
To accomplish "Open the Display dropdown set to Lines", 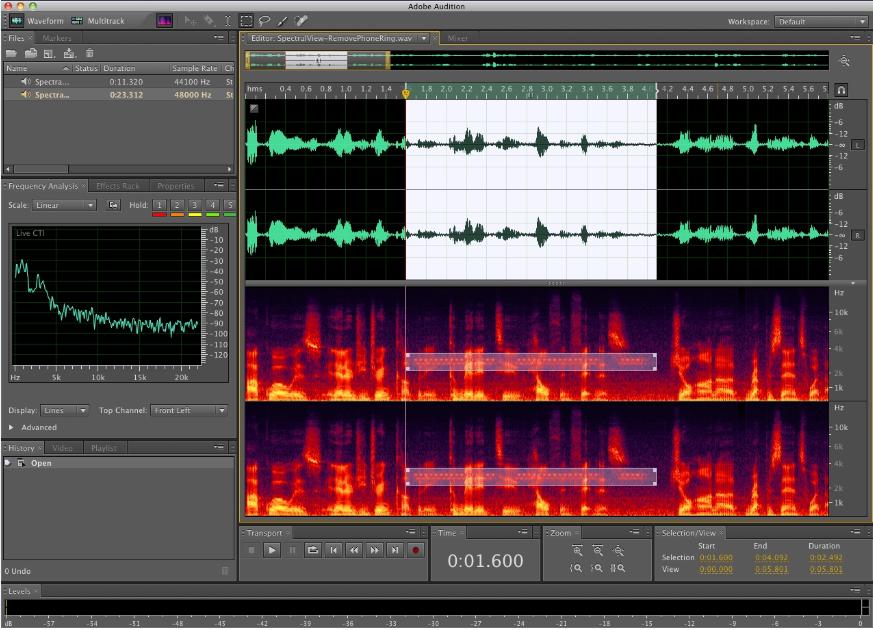I will (x=65, y=411).
